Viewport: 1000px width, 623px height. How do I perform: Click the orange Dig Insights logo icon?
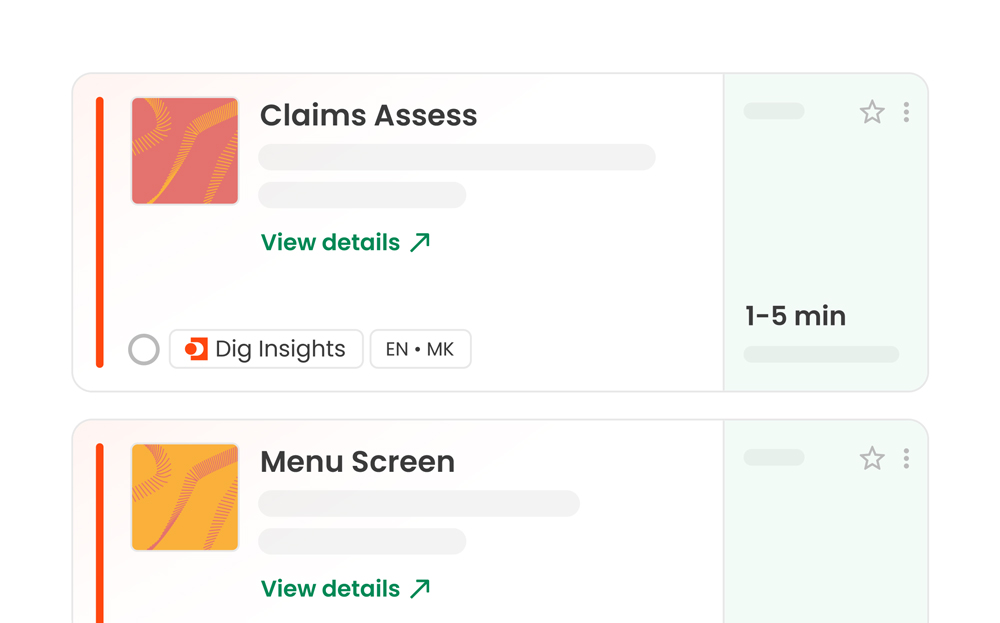(x=196, y=349)
